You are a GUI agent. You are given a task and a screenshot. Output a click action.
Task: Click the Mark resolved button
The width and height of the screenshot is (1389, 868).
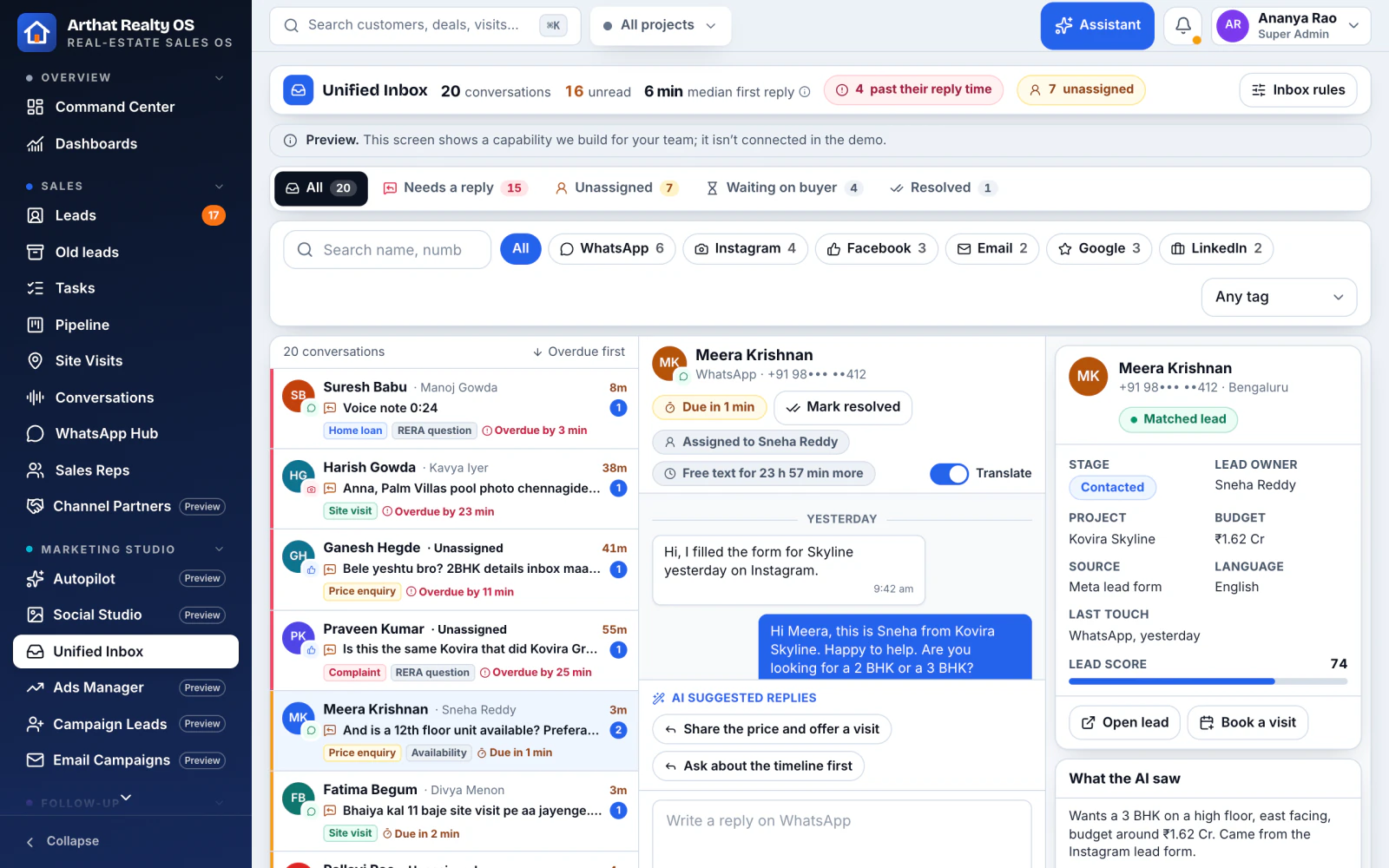(842, 407)
